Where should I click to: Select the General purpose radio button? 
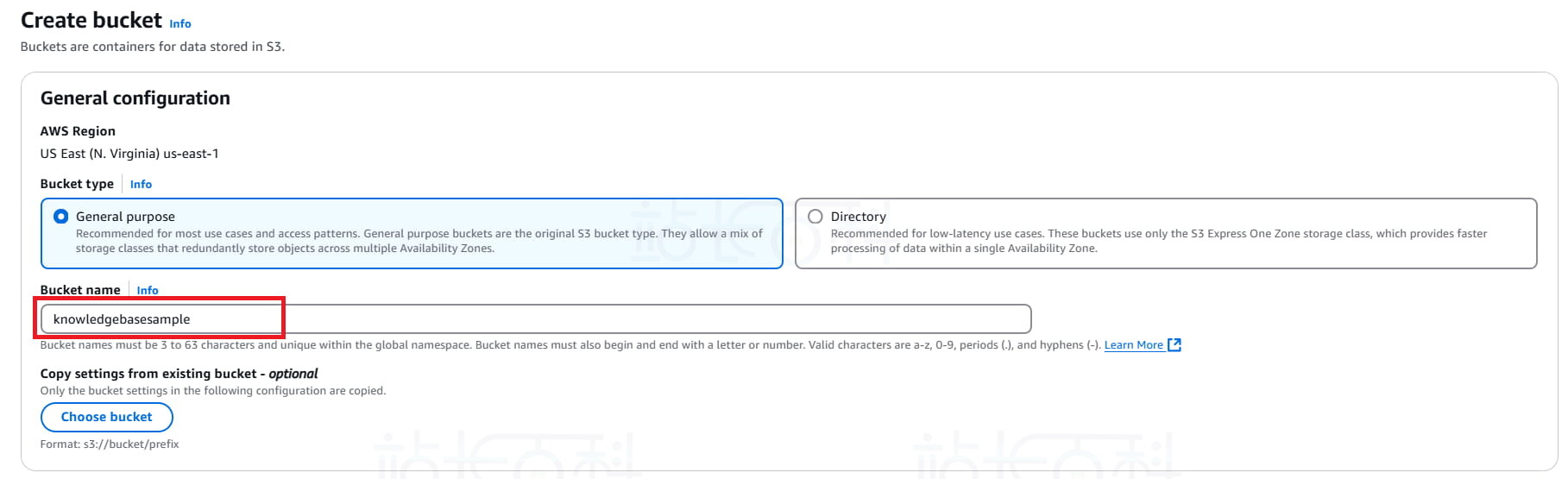(x=61, y=217)
